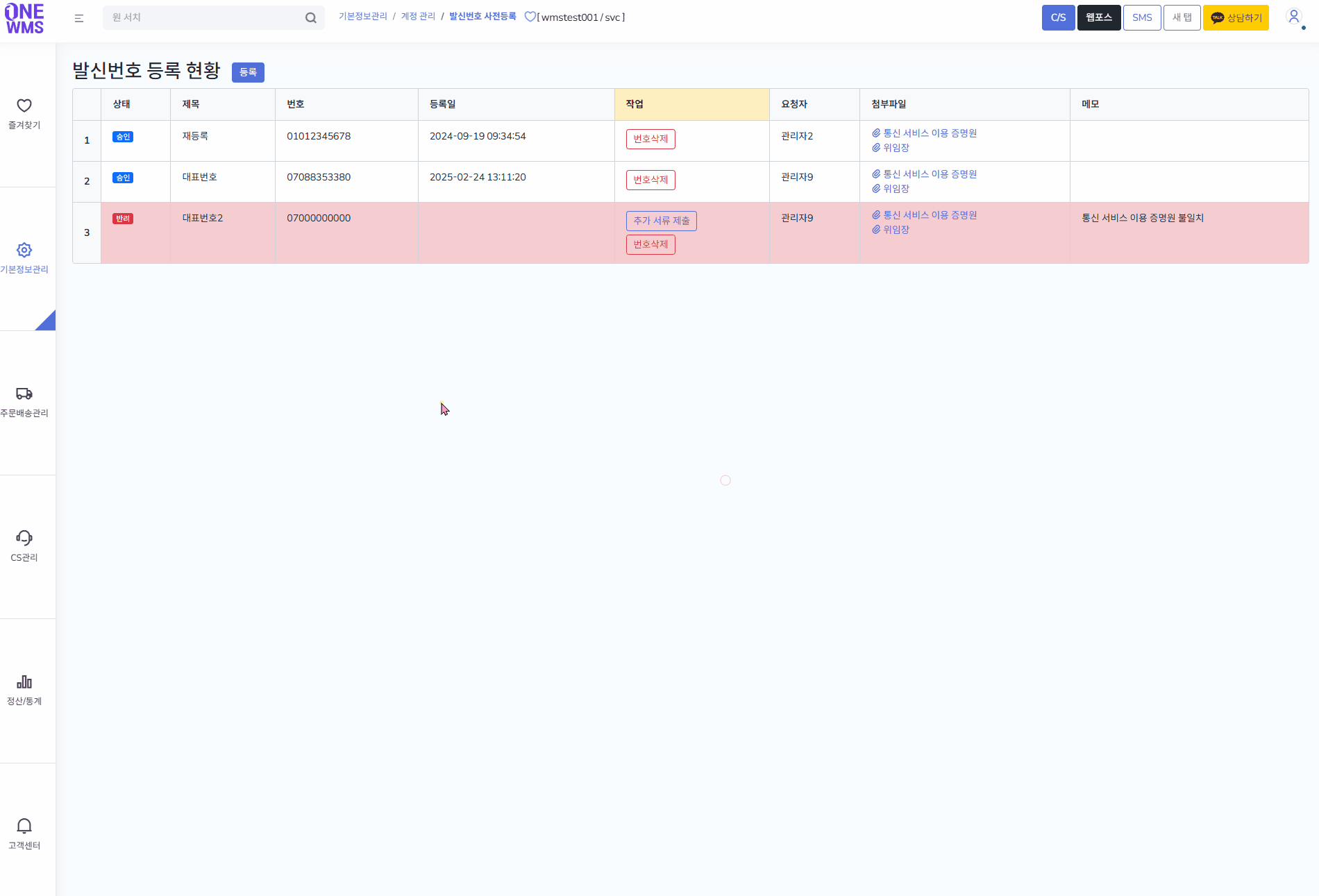
Task: Click the favorite heart icon near wmstest001
Action: [530, 17]
